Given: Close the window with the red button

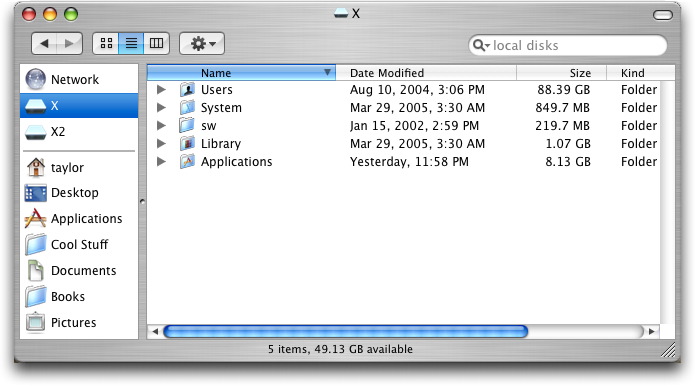Looking at the screenshot, I should [29, 14].
